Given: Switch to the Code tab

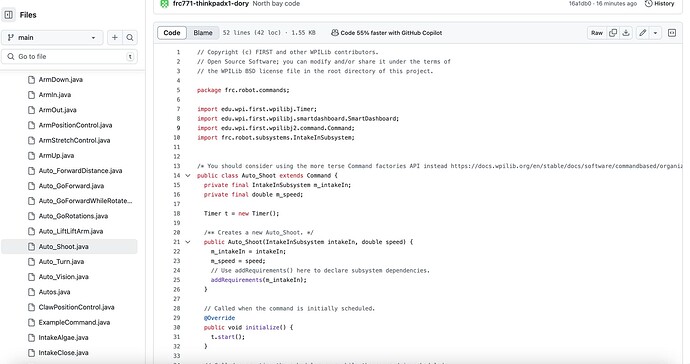Looking at the screenshot, I should 172,33.
